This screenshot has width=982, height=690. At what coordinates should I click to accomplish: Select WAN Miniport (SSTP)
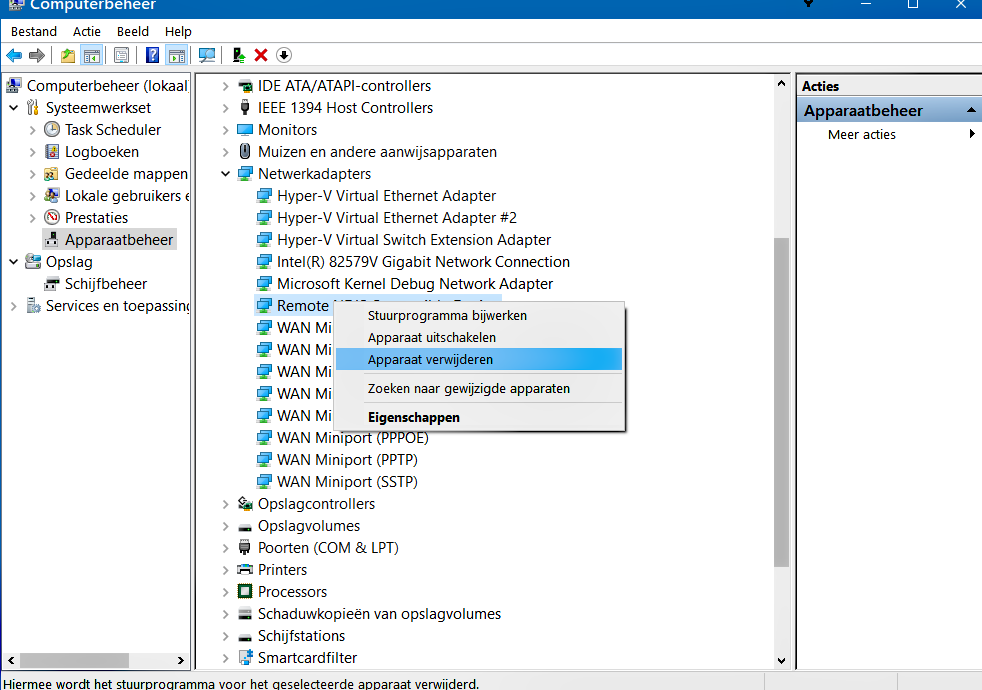[347, 481]
